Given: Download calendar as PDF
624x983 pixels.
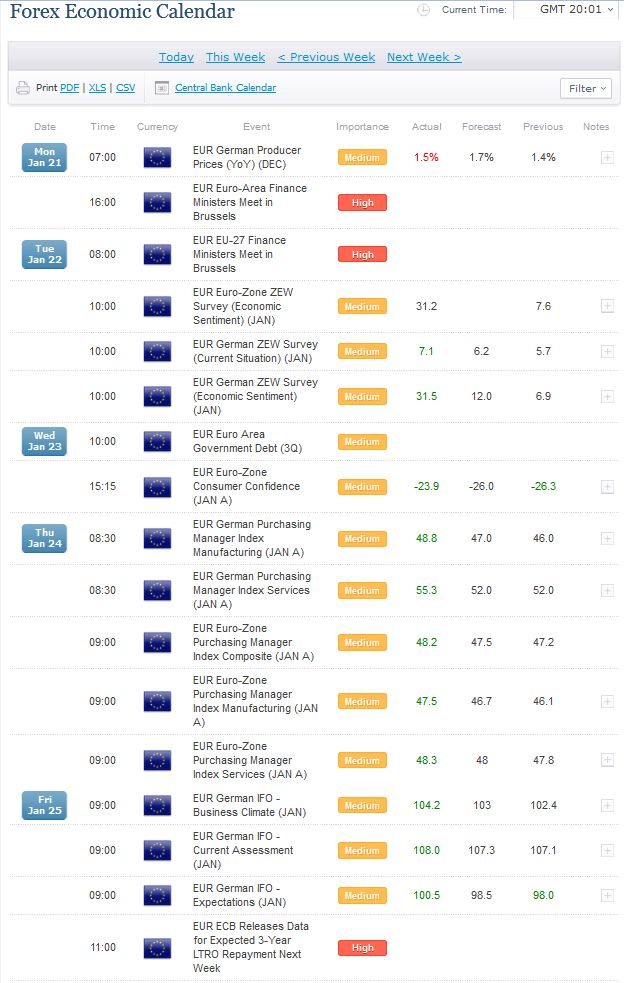Looking at the screenshot, I should pos(69,88).
